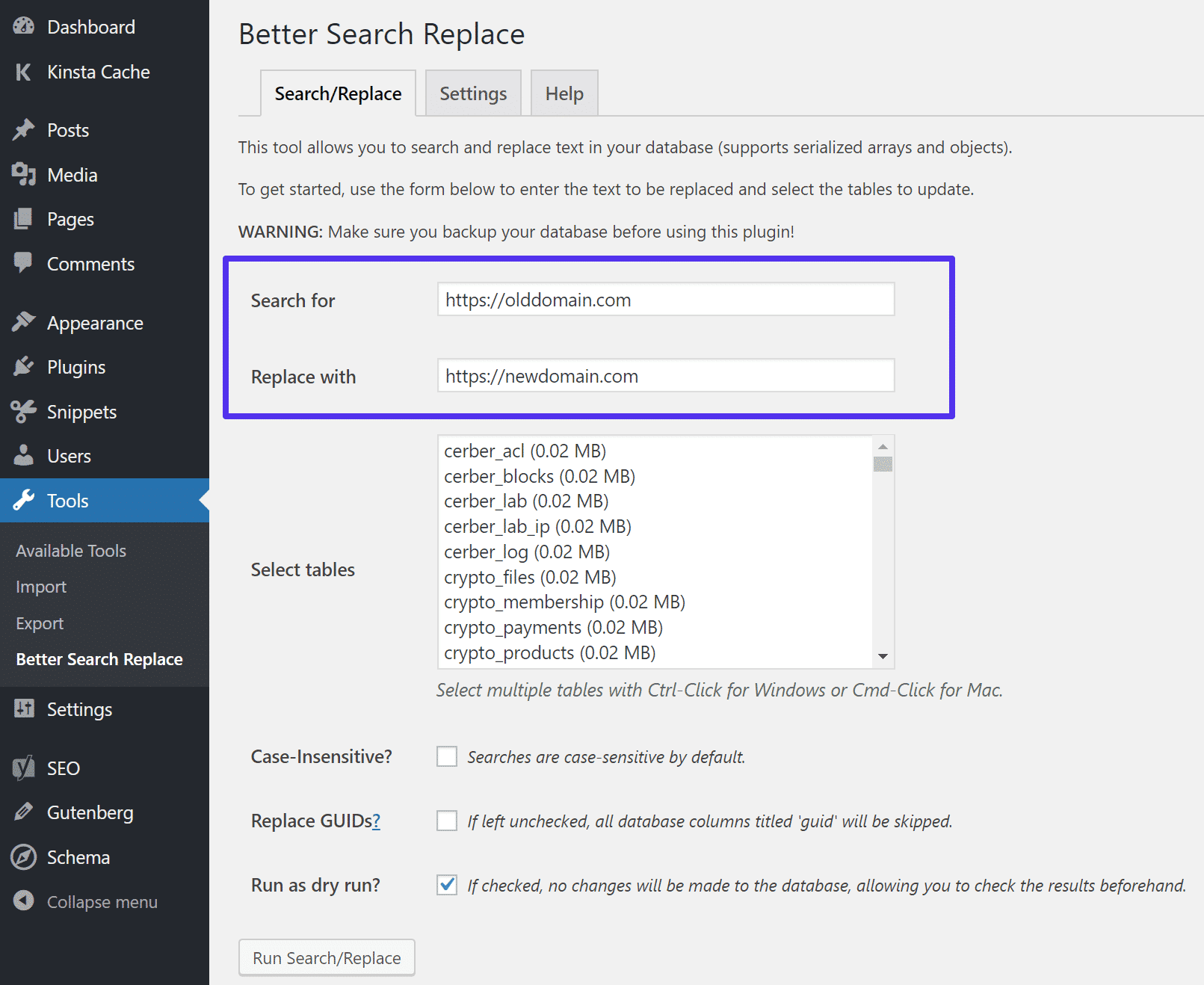Click Run Search/Replace button
This screenshot has height=985, width=1204.
click(x=327, y=957)
